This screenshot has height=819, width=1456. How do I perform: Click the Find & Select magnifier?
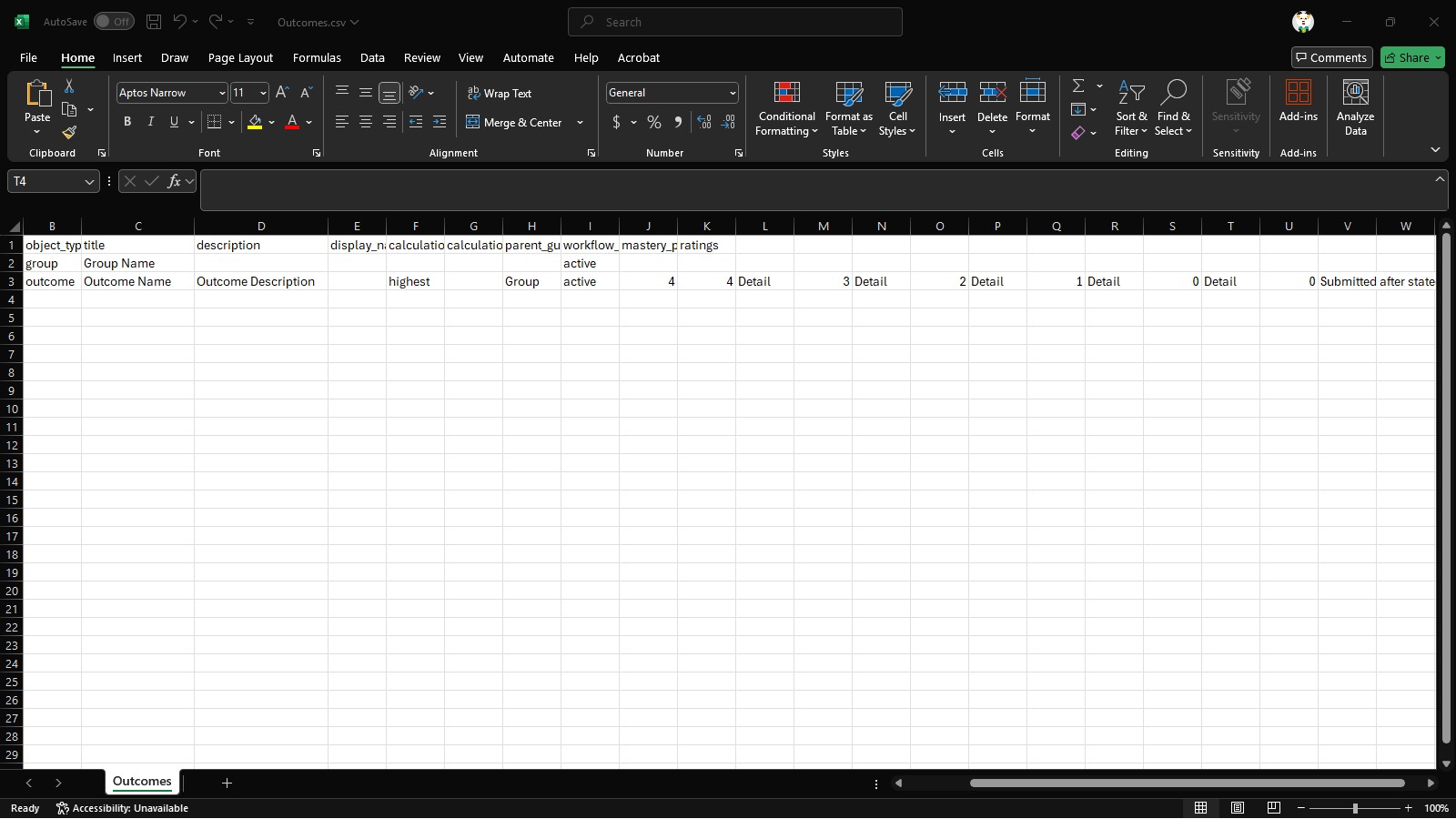point(1173,108)
